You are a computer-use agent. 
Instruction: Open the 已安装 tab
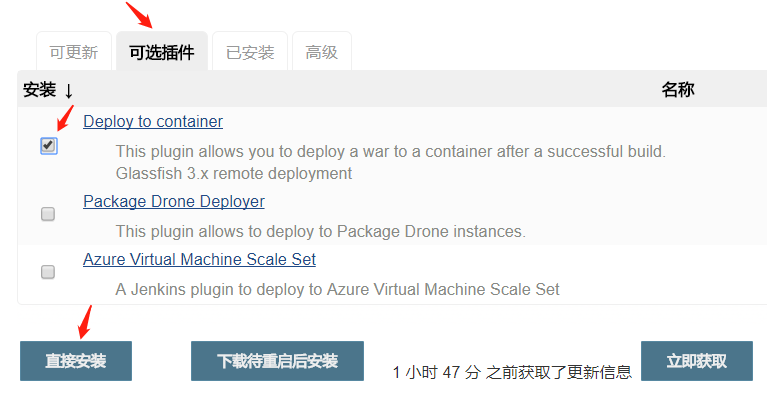click(250, 52)
